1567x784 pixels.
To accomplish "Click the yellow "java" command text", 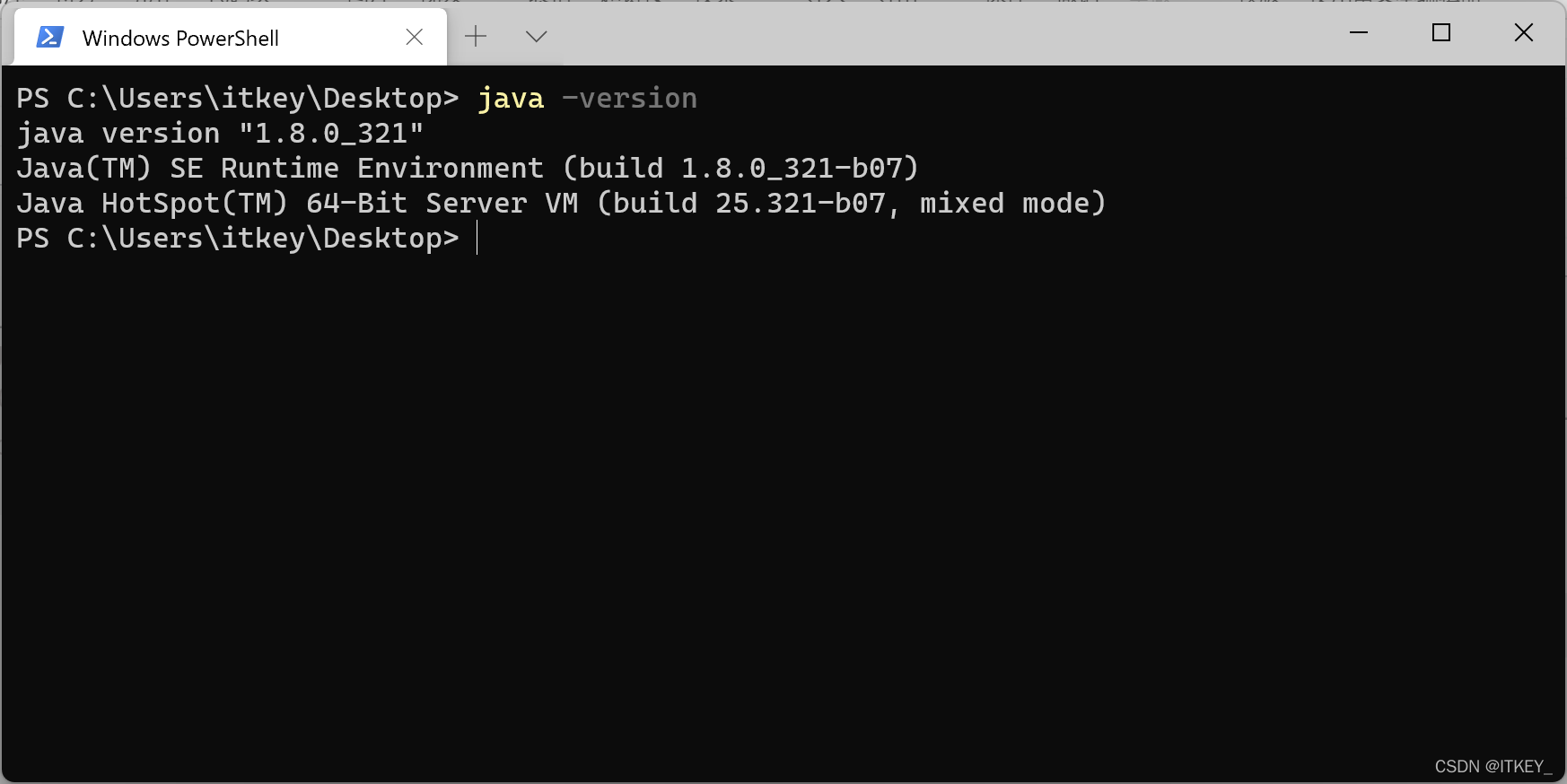I will 511,99.
